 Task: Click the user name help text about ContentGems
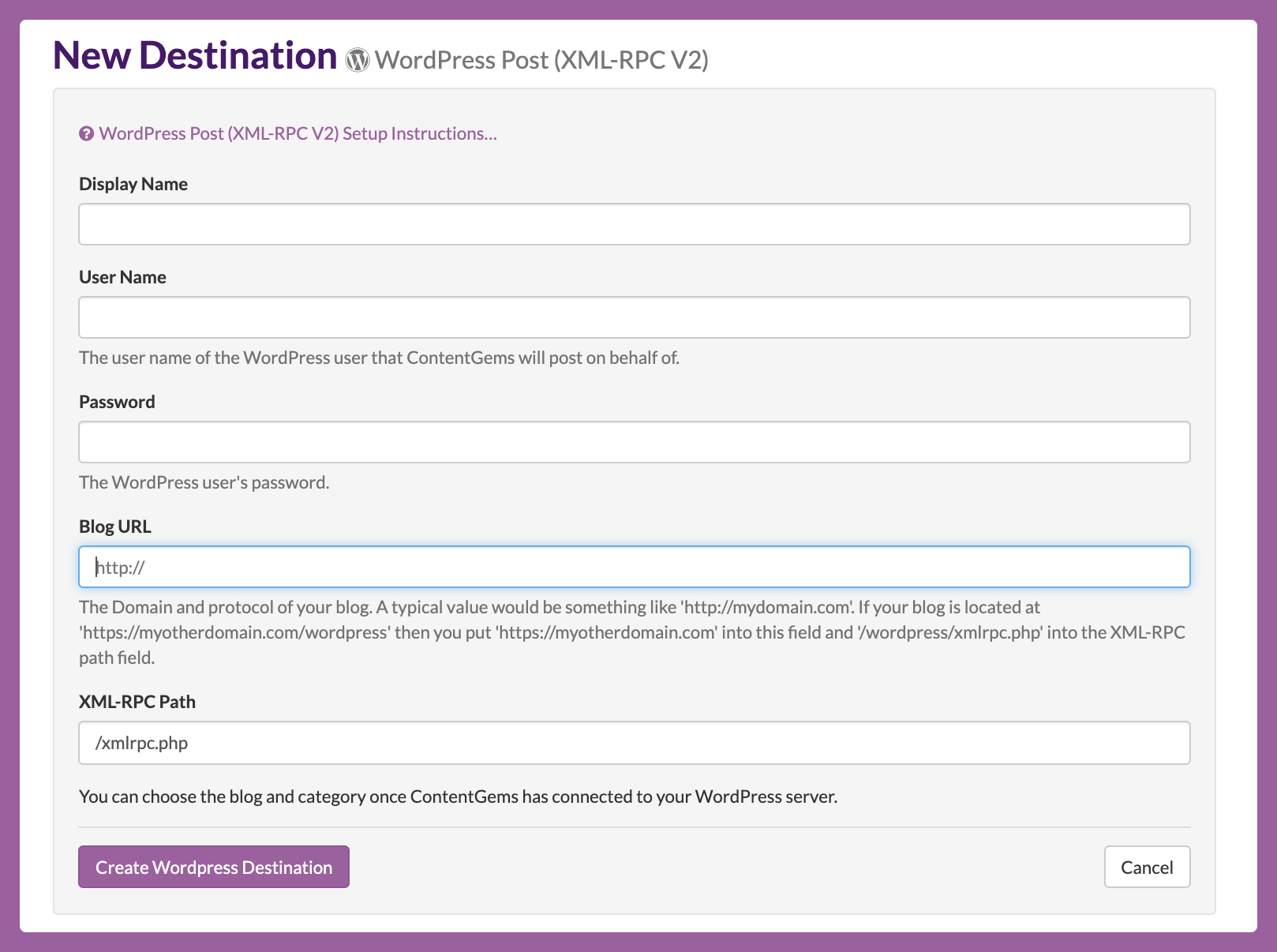pos(379,358)
